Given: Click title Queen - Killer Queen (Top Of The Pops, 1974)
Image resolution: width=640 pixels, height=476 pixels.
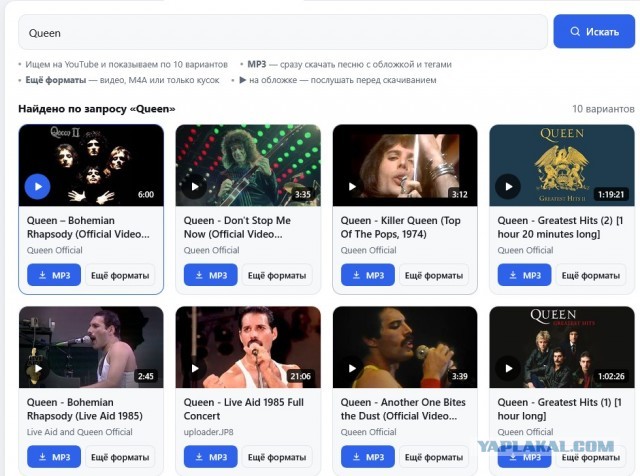Looking at the screenshot, I should 401,227.
